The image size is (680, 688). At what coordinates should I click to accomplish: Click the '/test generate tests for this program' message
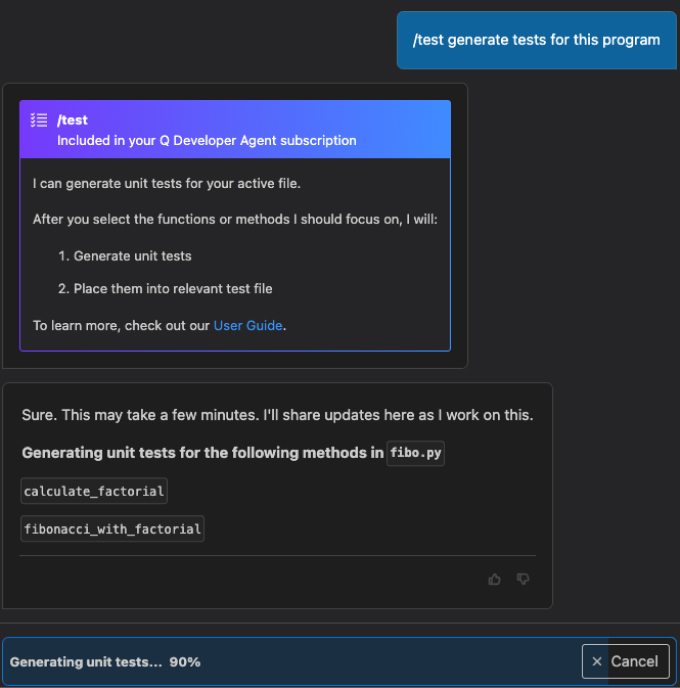[537, 40]
